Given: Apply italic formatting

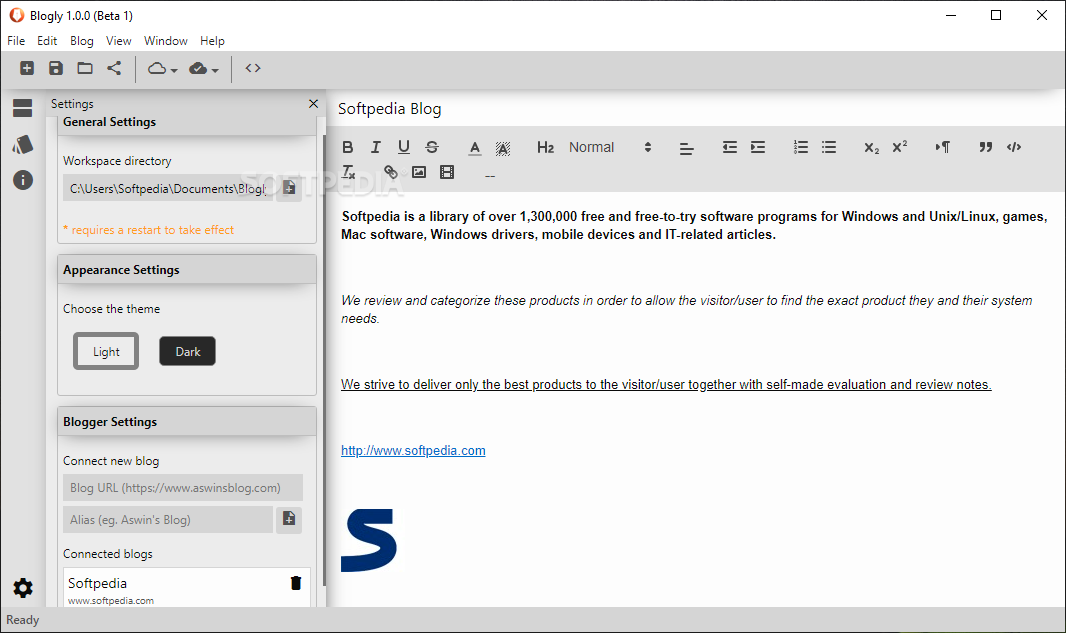Looking at the screenshot, I should 375,147.
